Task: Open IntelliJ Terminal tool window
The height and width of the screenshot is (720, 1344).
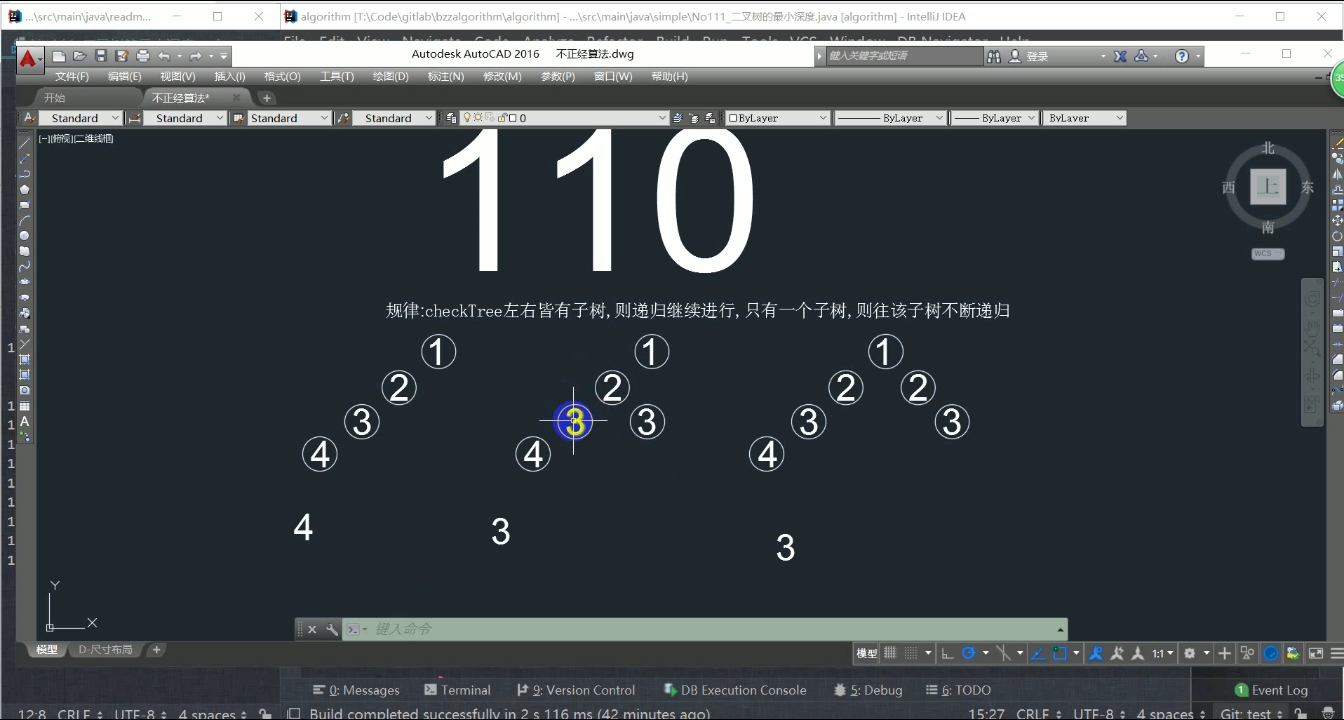Action: pos(457,690)
